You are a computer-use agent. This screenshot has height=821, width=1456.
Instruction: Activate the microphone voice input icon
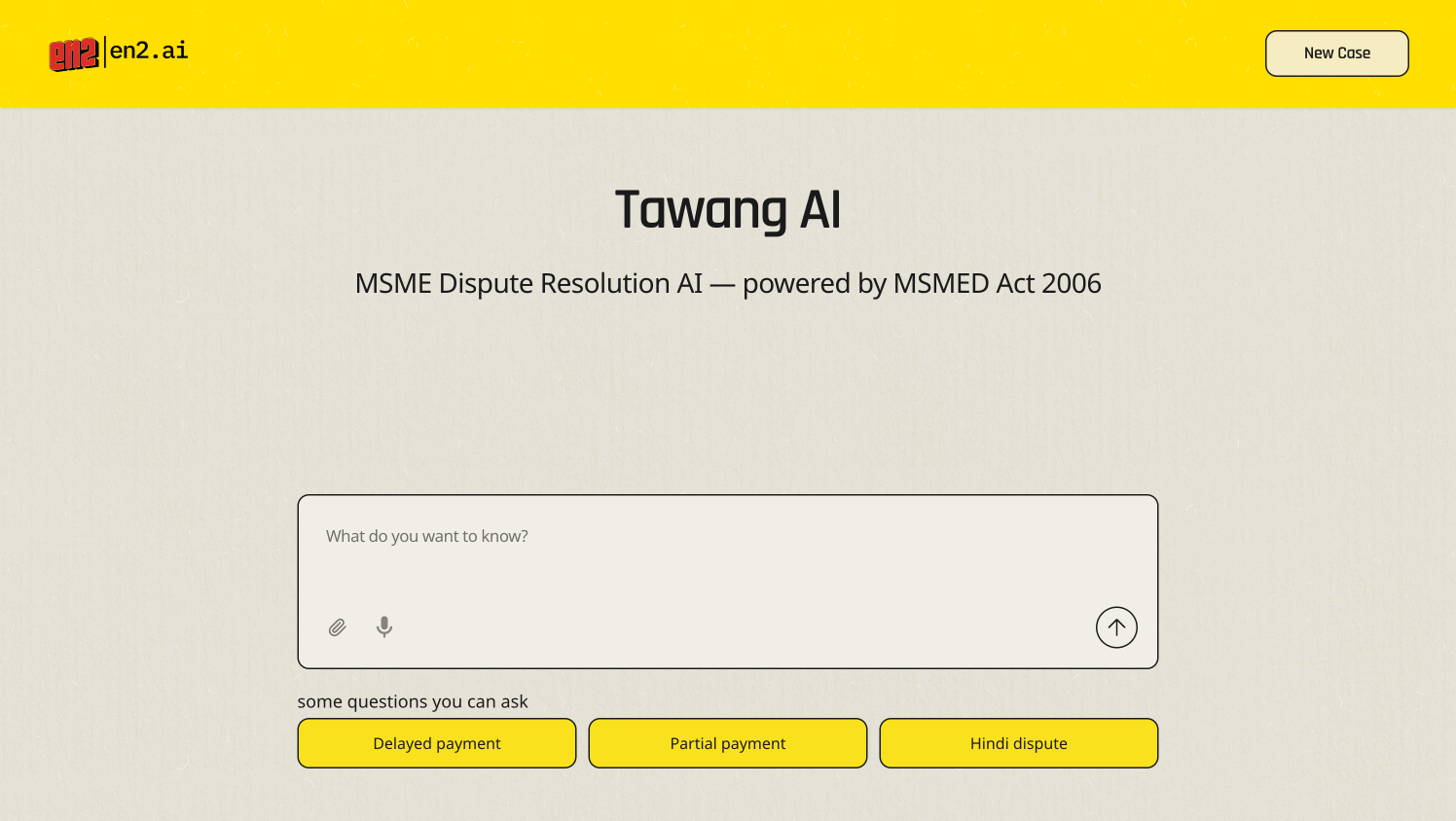[x=383, y=627]
